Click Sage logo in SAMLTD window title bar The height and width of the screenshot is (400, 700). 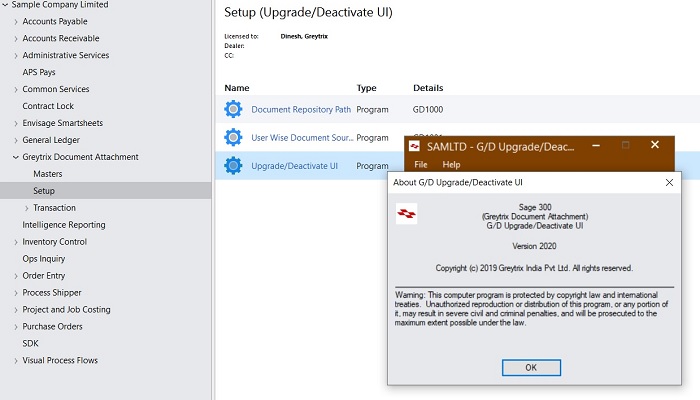point(414,146)
